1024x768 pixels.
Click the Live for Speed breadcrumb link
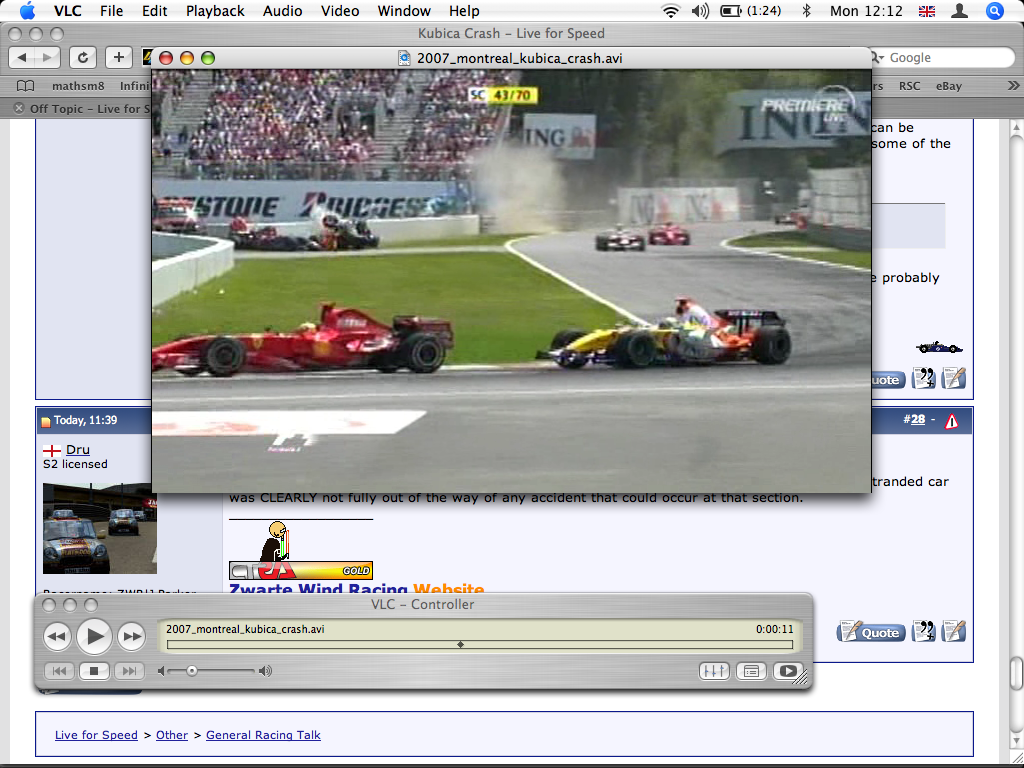96,735
